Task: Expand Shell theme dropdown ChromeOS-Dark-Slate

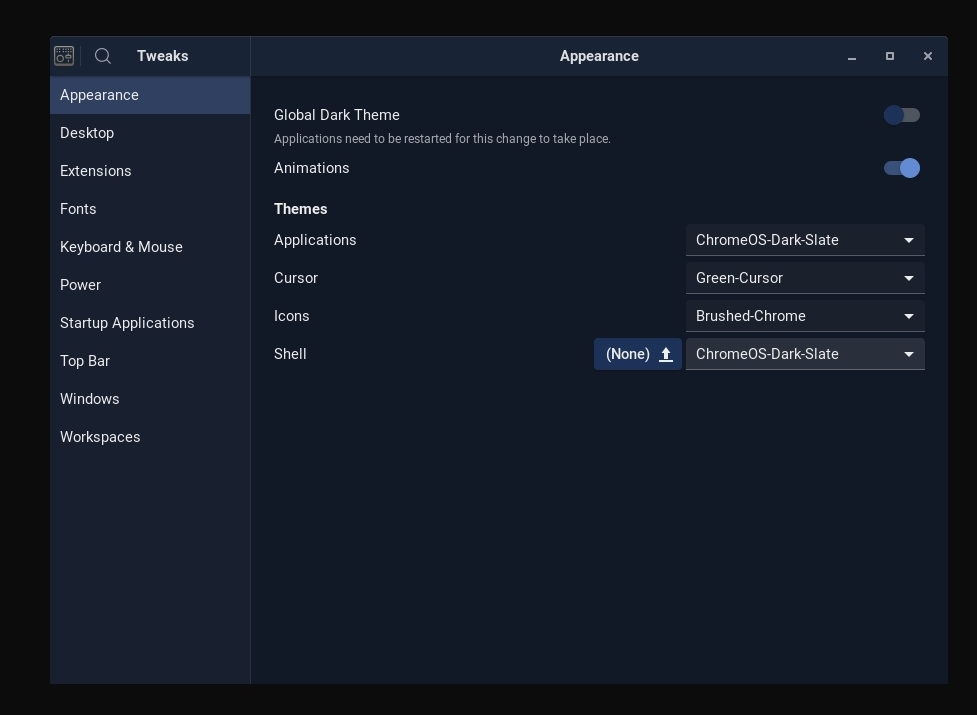Action: pyautogui.click(x=805, y=354)
